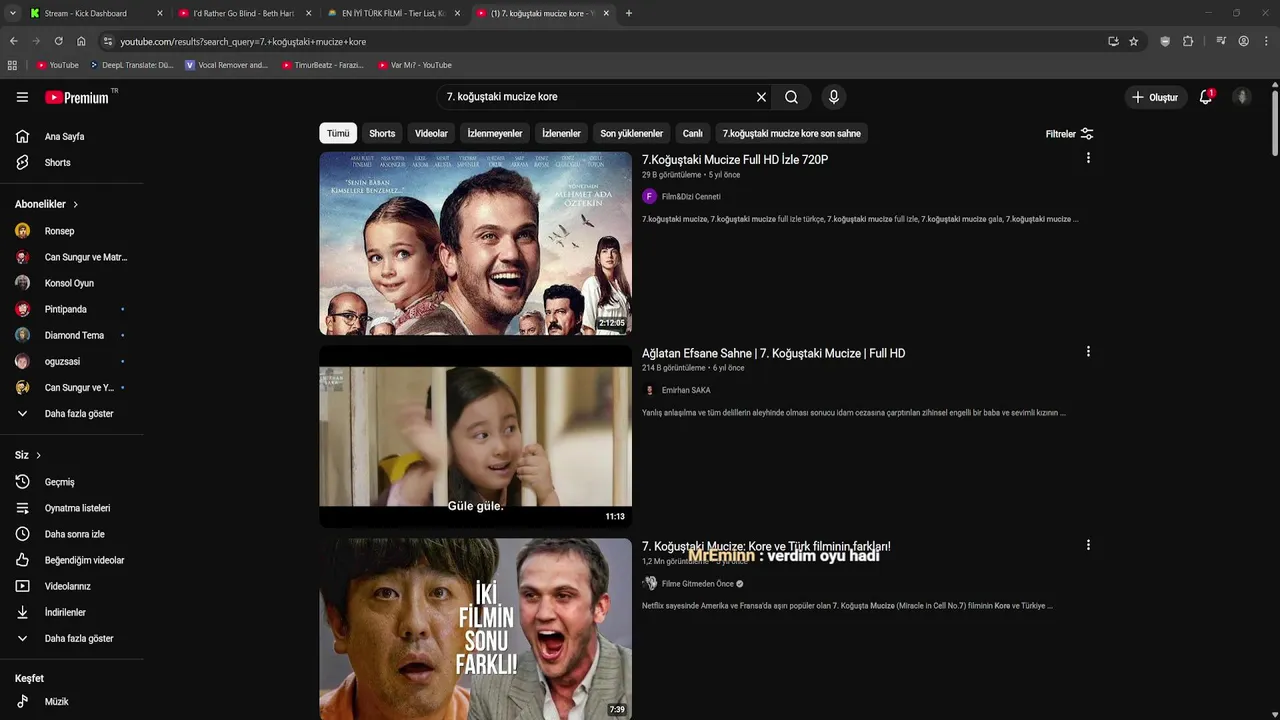Open the browser tab search dropdown arrow
1280x720 pixels.
(x=13, y=13)
